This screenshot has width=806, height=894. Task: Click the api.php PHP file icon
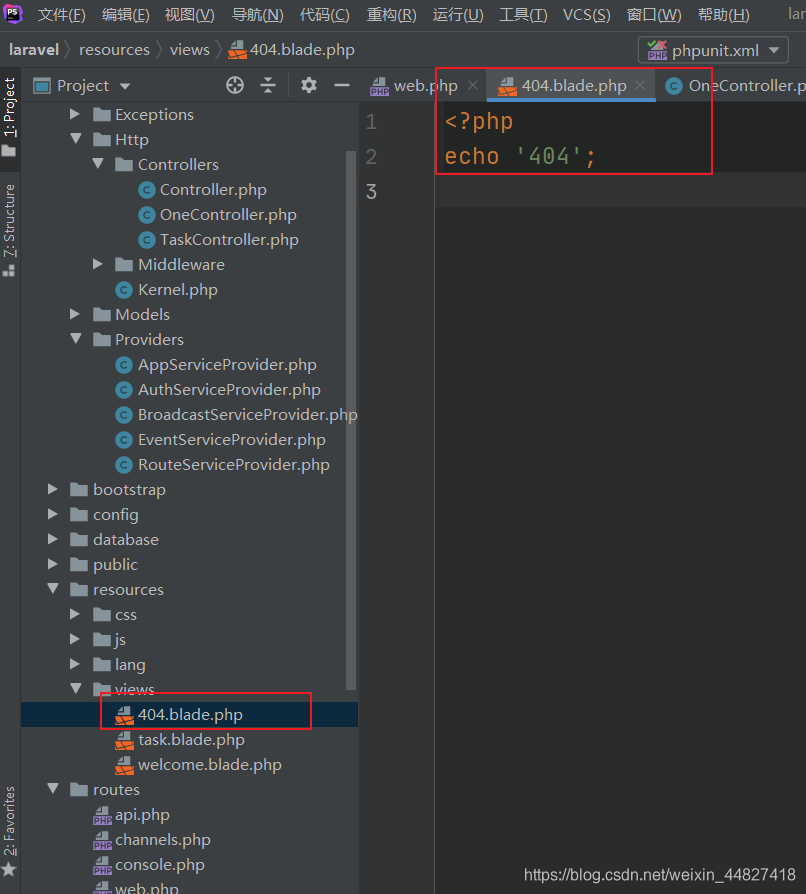[x=103, y=815]
